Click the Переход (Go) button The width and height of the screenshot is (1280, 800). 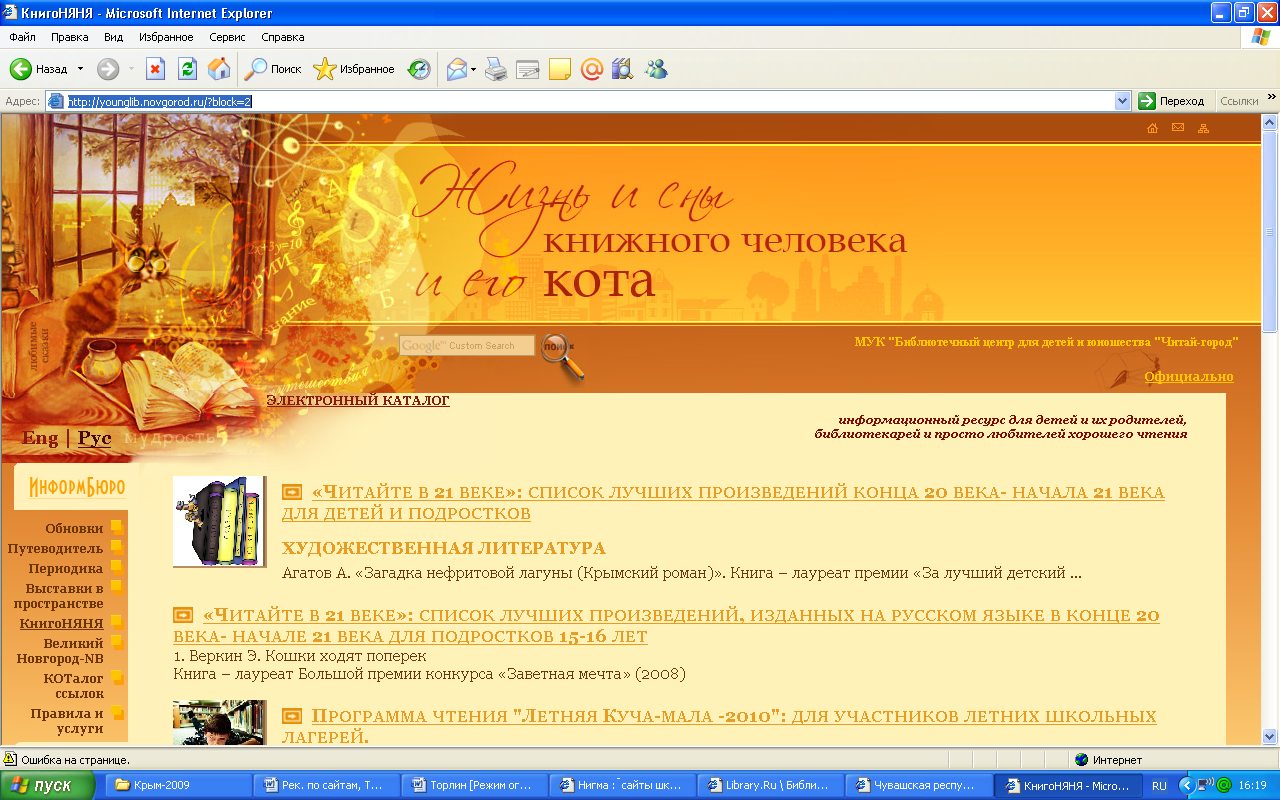(x=1173, y=101)
